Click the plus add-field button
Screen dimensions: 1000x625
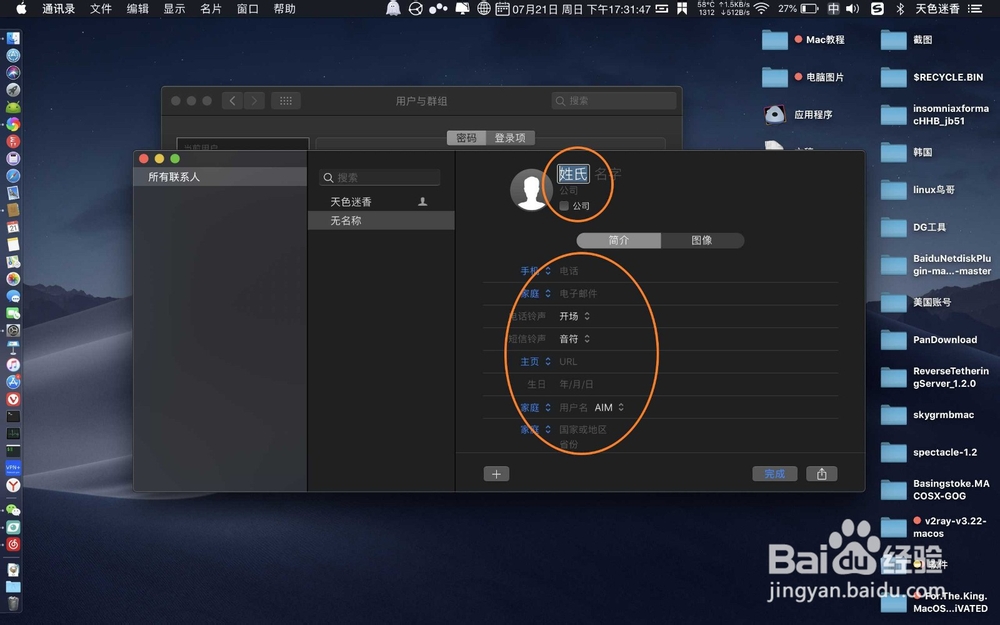tap(496, 474)
